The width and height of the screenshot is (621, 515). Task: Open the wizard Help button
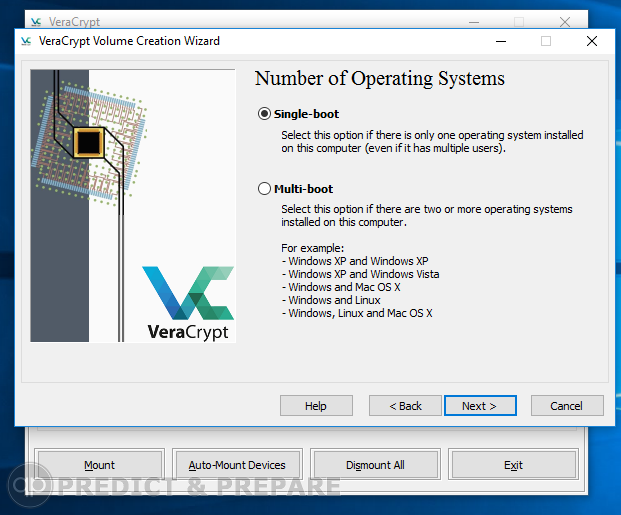(x=316, y=406)
